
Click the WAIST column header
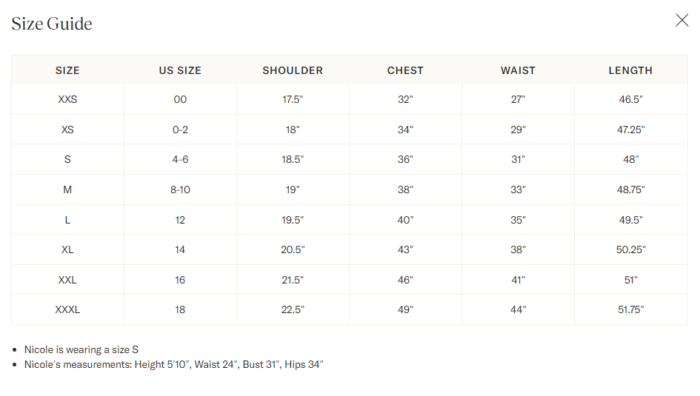coord(517,71)
